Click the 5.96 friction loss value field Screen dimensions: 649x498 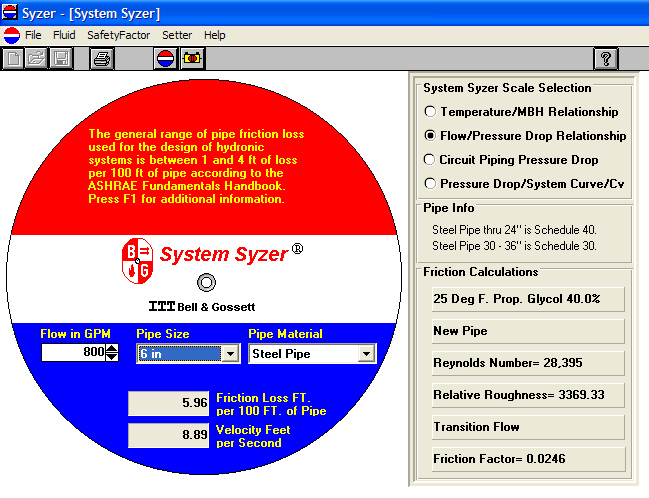click(168, 403)
